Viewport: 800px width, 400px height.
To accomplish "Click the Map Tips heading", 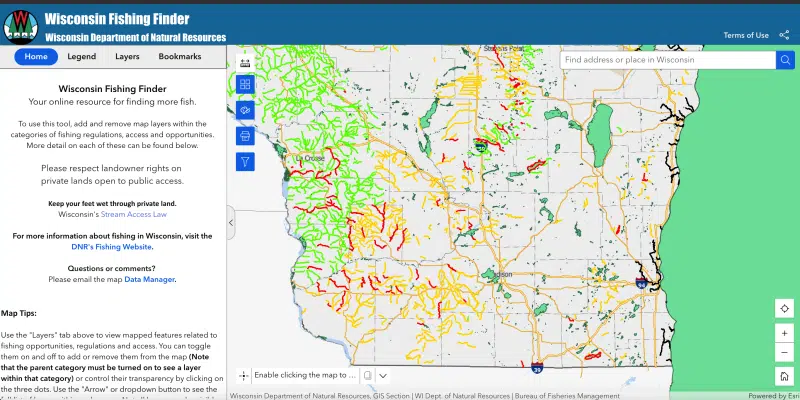I will 19,313.
